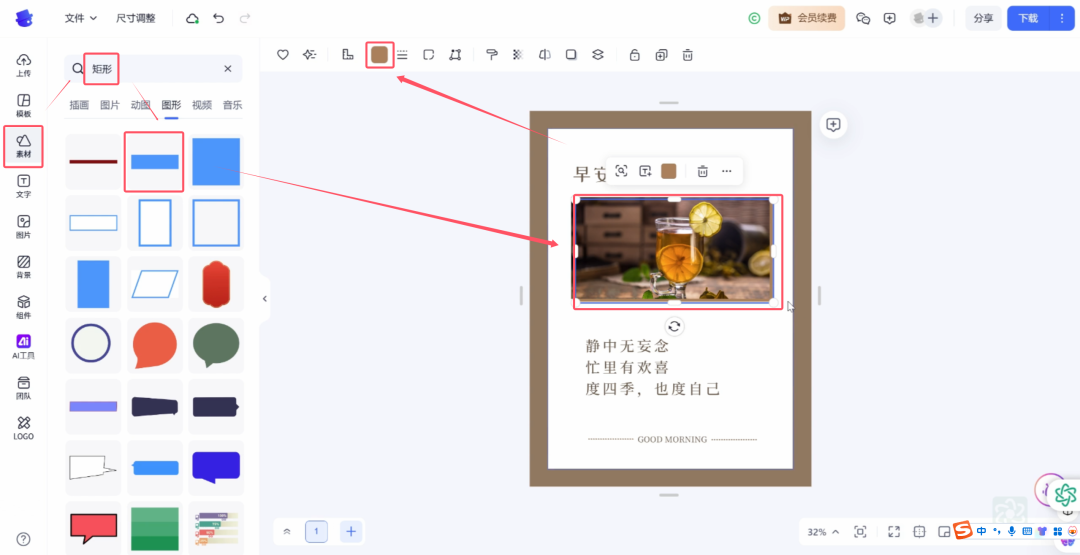The width and height of the screenshot is (1080, 555).
Task: Click the AI sparkle icon in toolbar
Action: coord(309,55)
